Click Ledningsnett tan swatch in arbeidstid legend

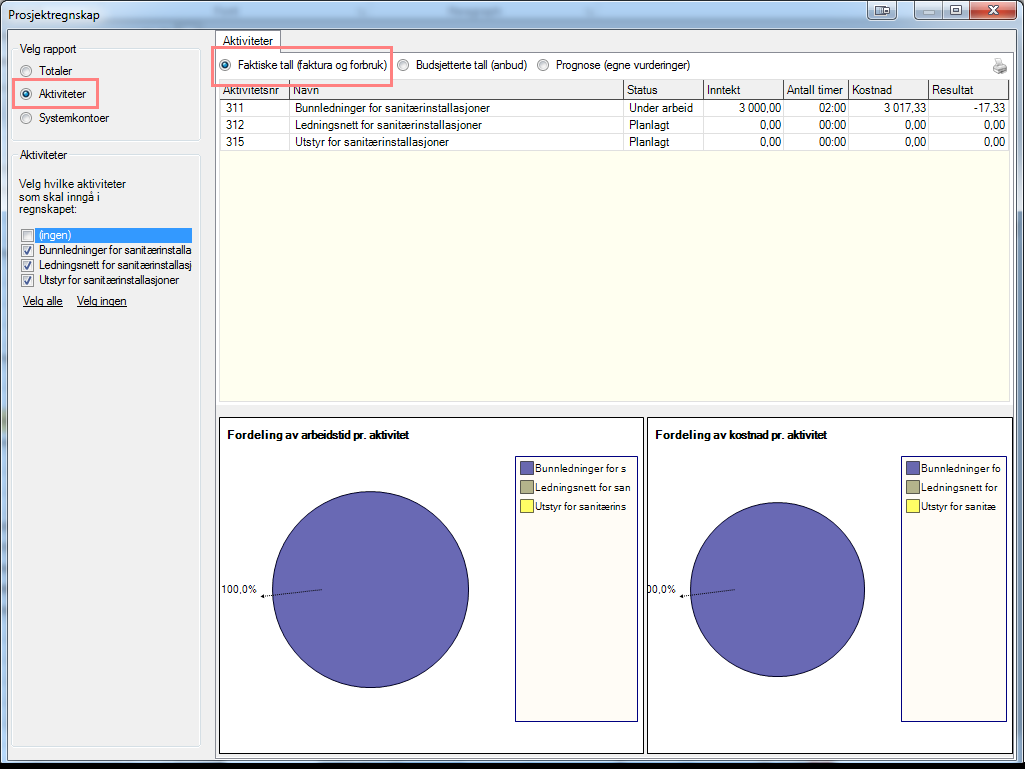(527, 487)
